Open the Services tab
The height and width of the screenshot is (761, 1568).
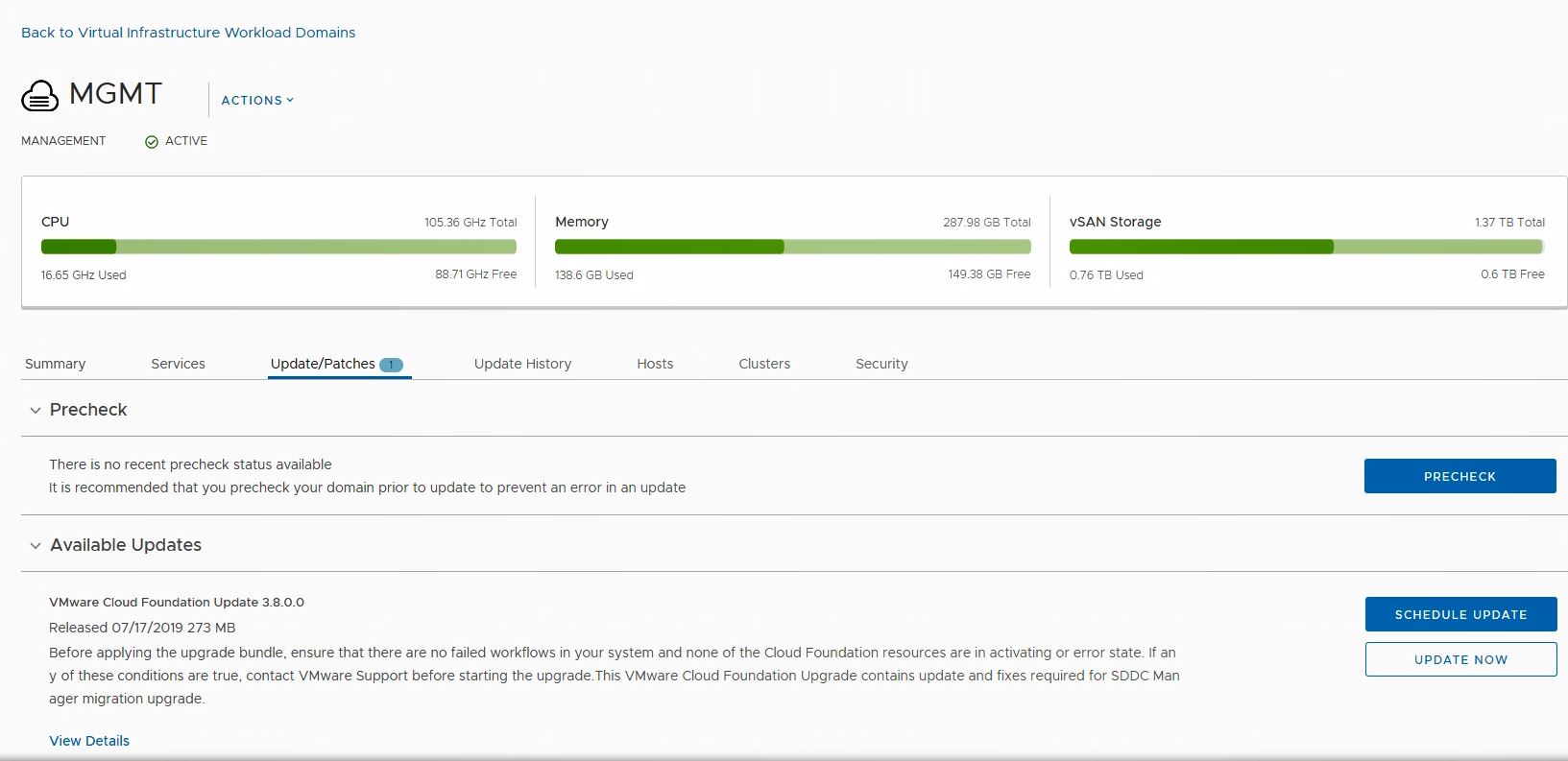tap(178, 364)
